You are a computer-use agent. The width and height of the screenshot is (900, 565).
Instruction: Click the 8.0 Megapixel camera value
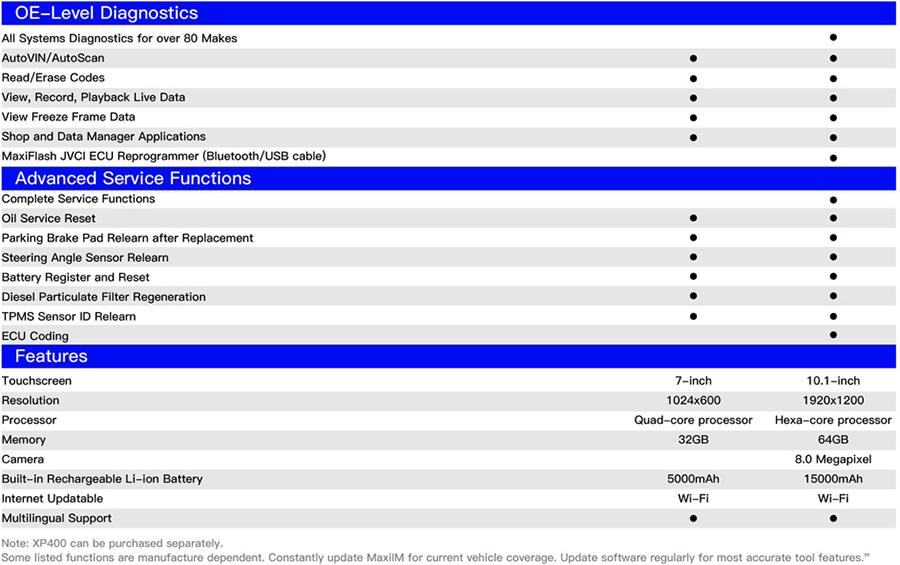[x=833, y=459]
